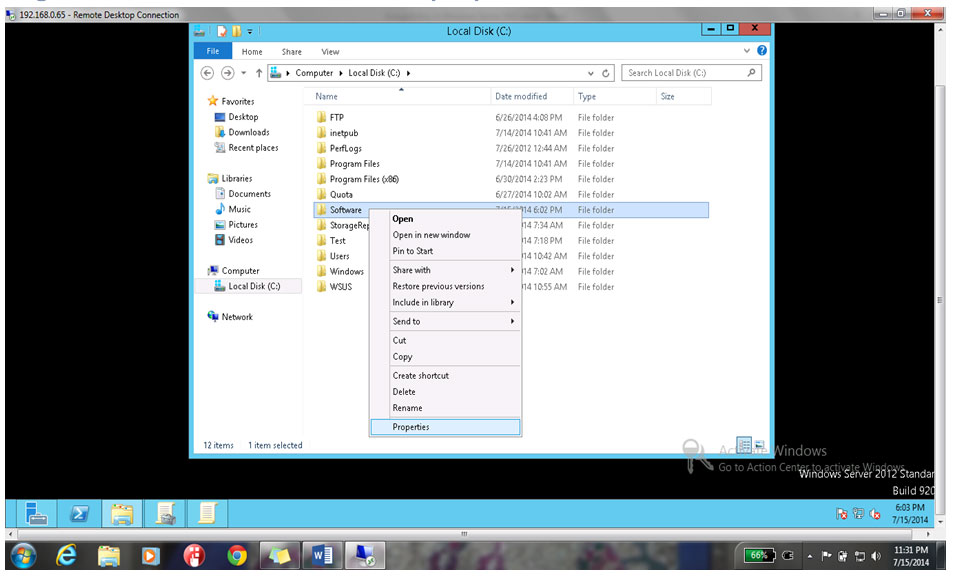Select Local Disk (C:) in navigation pane

254,286
